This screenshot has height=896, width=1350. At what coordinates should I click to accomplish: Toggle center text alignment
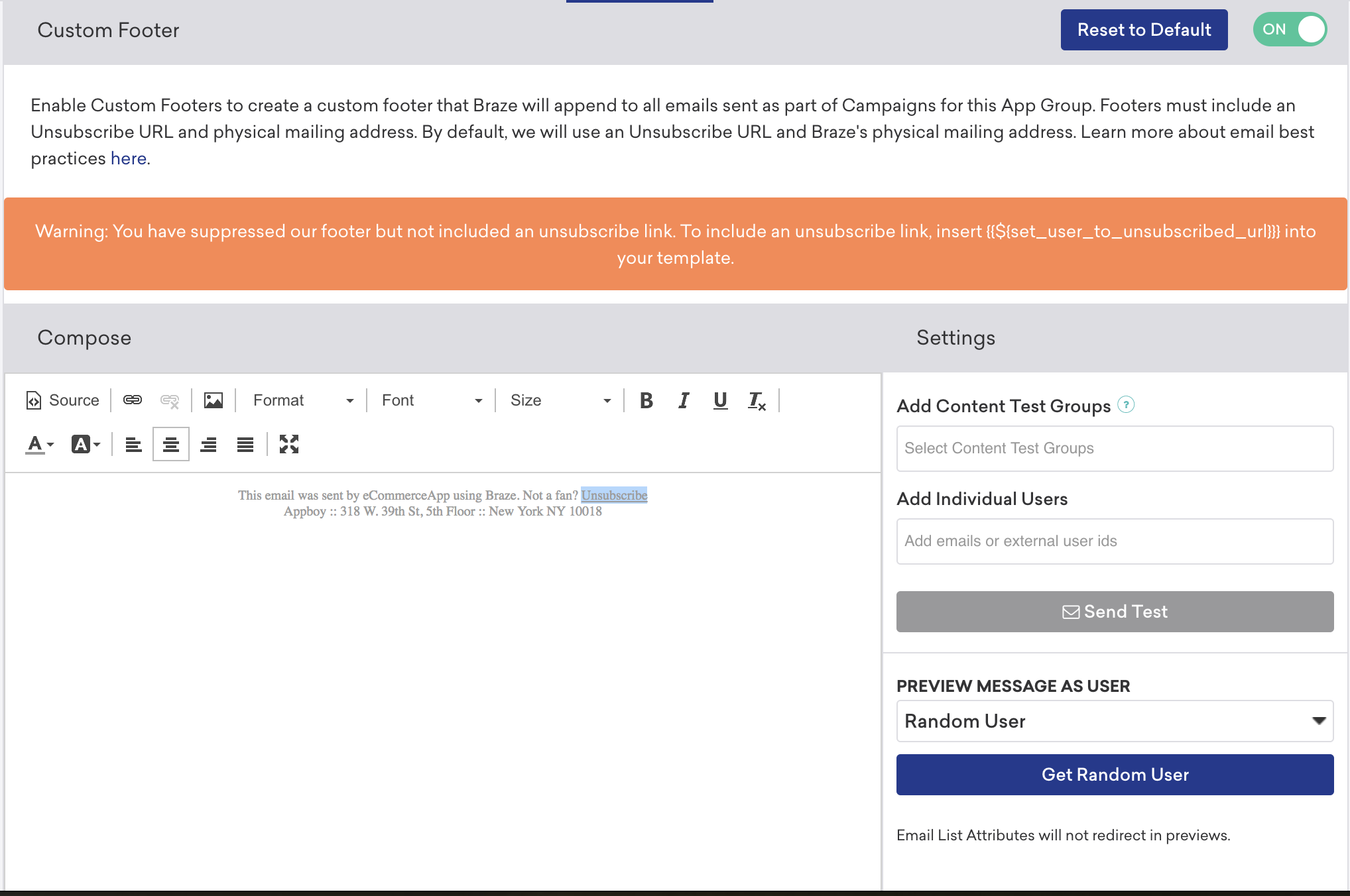[x=170, y=444]
